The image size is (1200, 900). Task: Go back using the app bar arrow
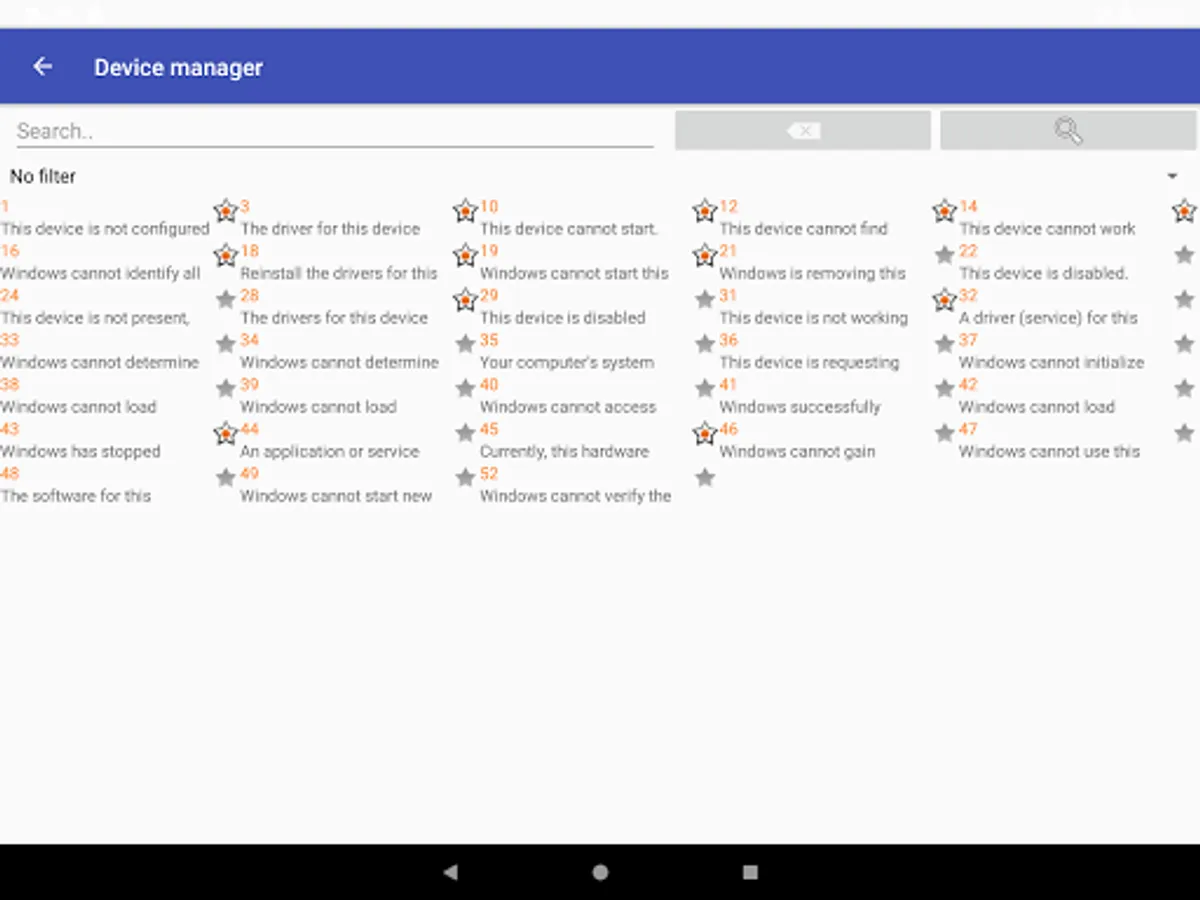click(42, 67)
